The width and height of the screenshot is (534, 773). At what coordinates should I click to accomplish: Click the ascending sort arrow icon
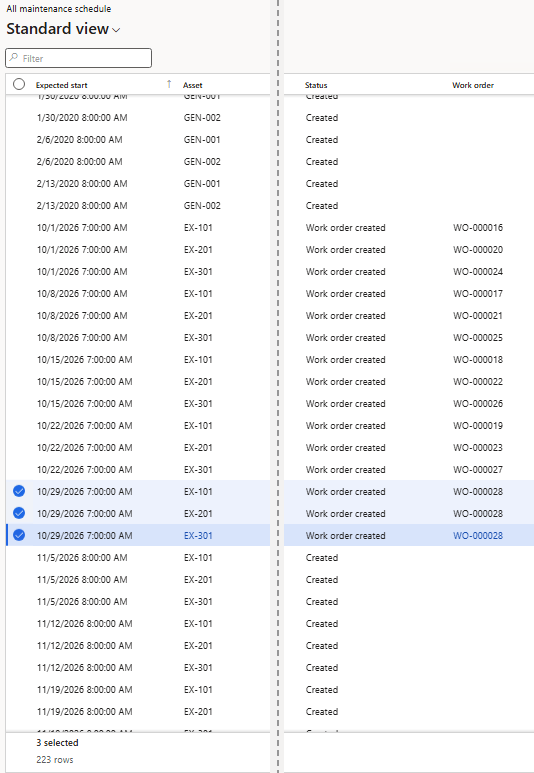pos(169,84)
